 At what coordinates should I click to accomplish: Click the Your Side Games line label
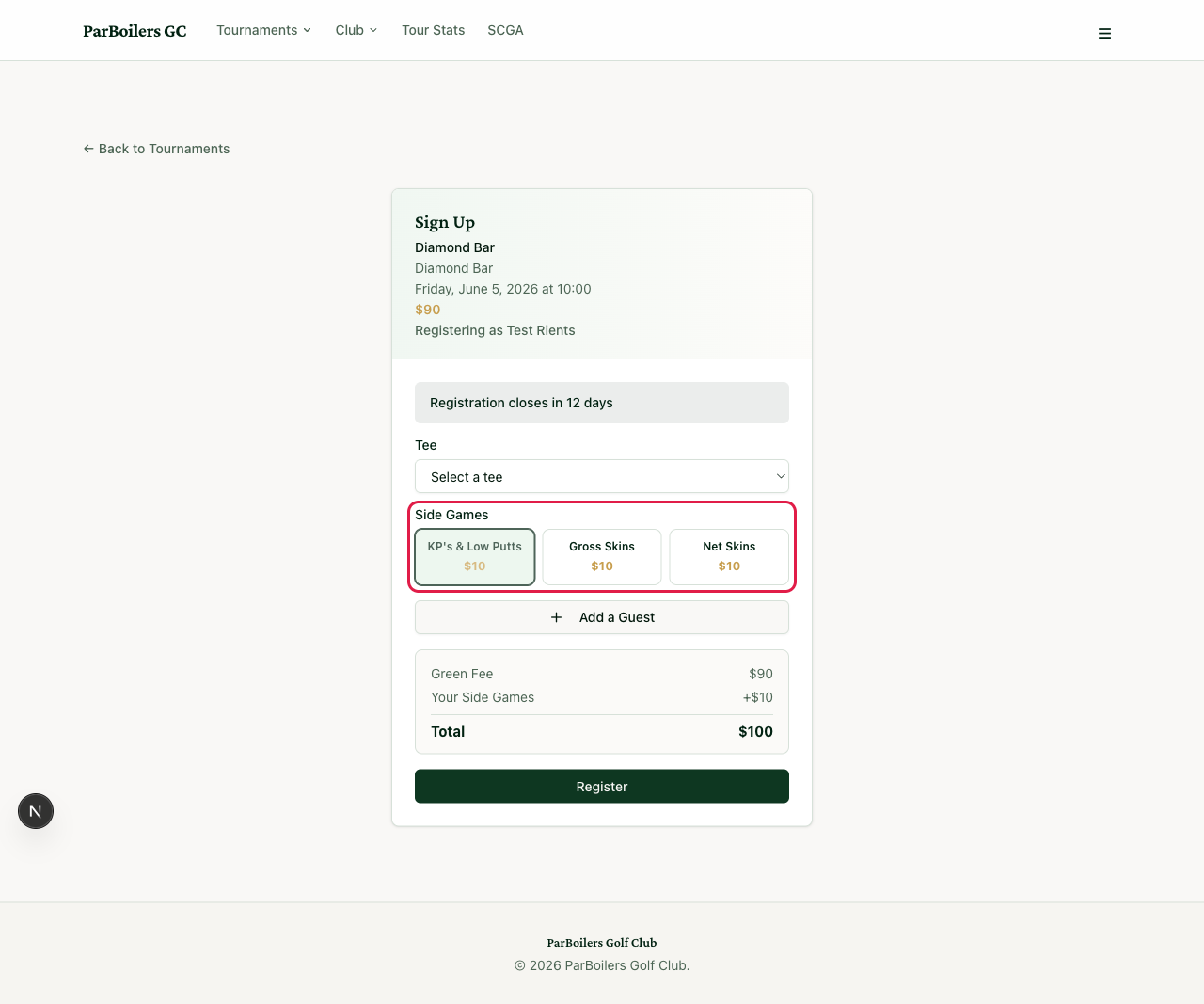click(x=483, y=697)
